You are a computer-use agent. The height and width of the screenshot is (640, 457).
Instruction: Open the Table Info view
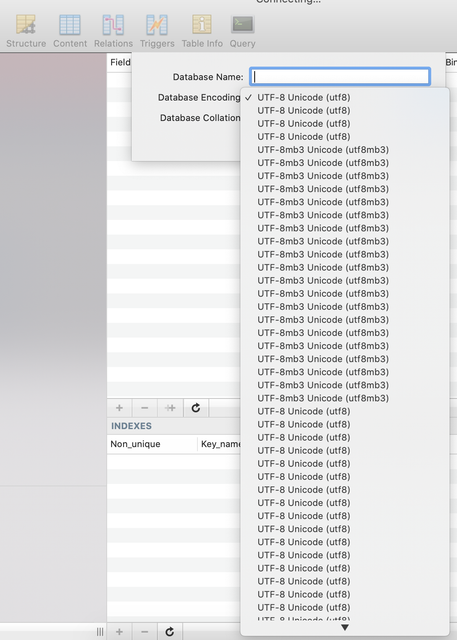coord(202,31)
